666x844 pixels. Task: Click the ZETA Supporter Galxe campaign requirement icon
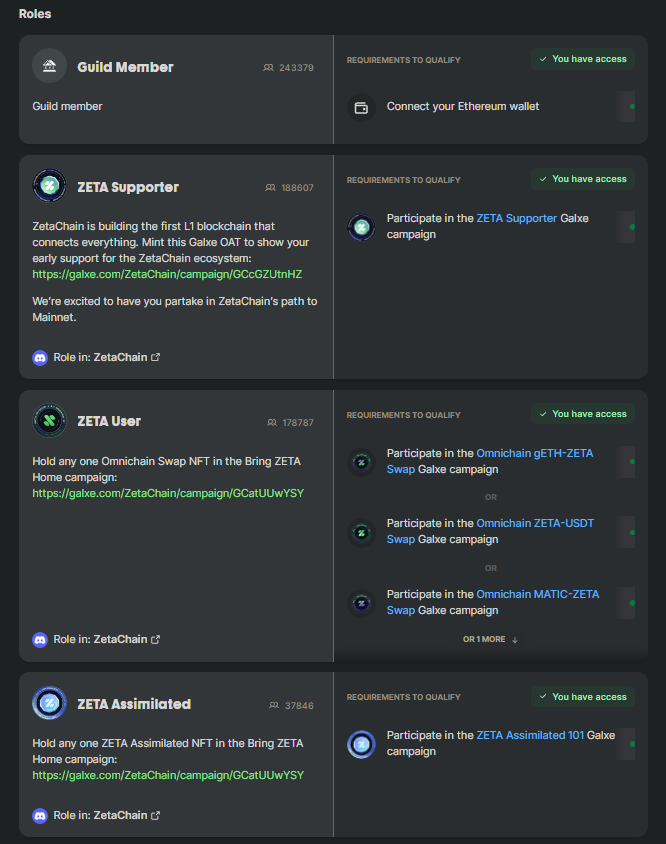(361, 227)
